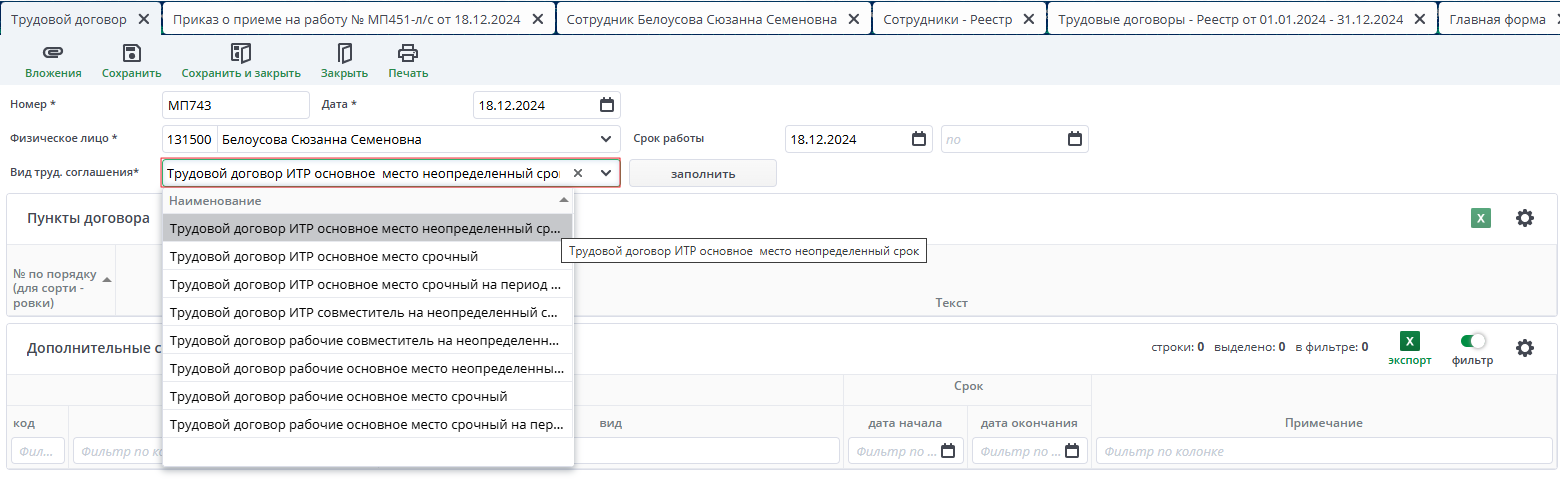This screenshot has width=1560, height=479.
Task: Open the Вложения attachments paperclip icon
Action: pyautogui.click(x=53, y=54)
